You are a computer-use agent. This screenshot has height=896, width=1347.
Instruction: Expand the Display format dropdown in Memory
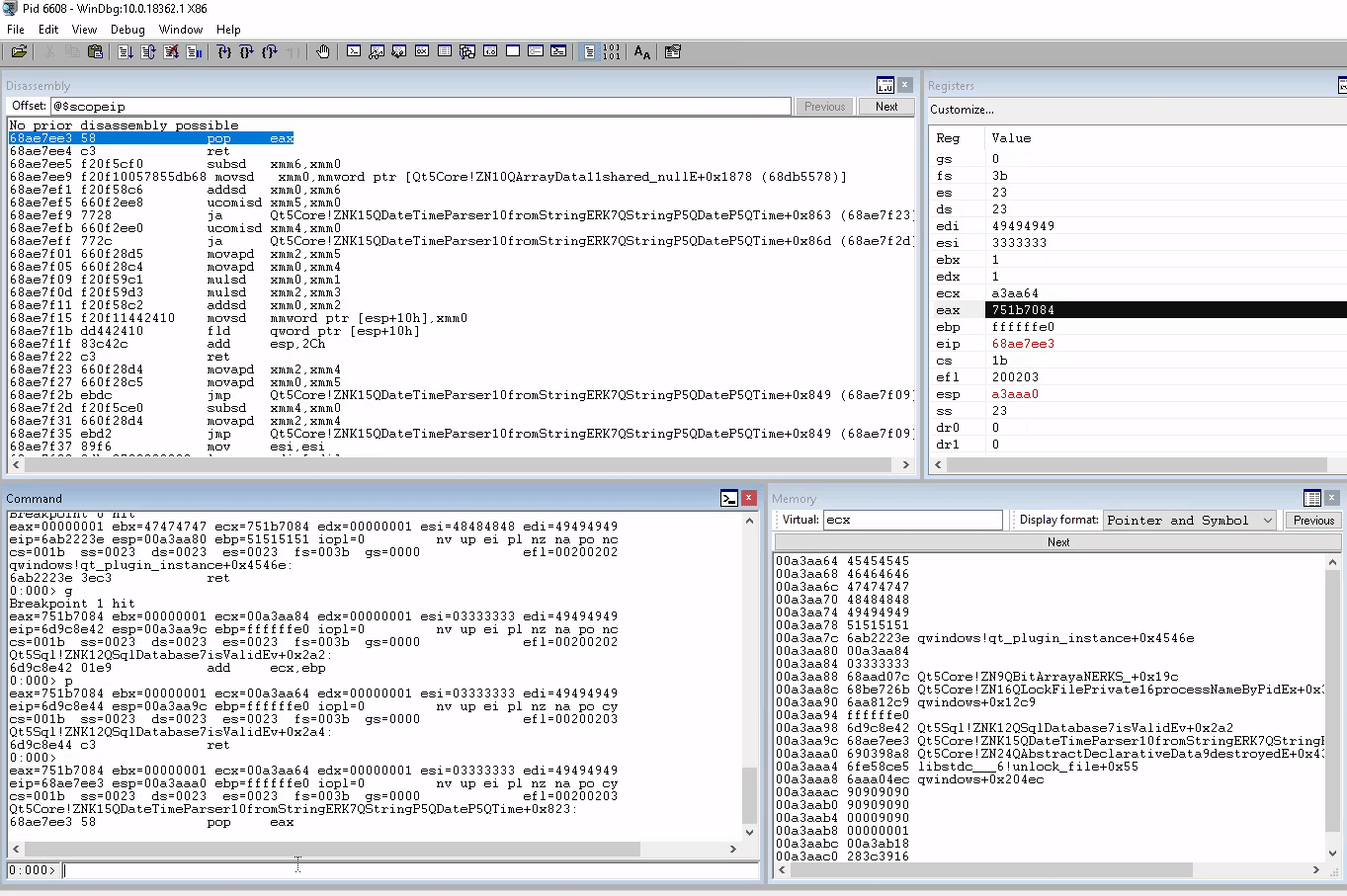[1268, 521]
